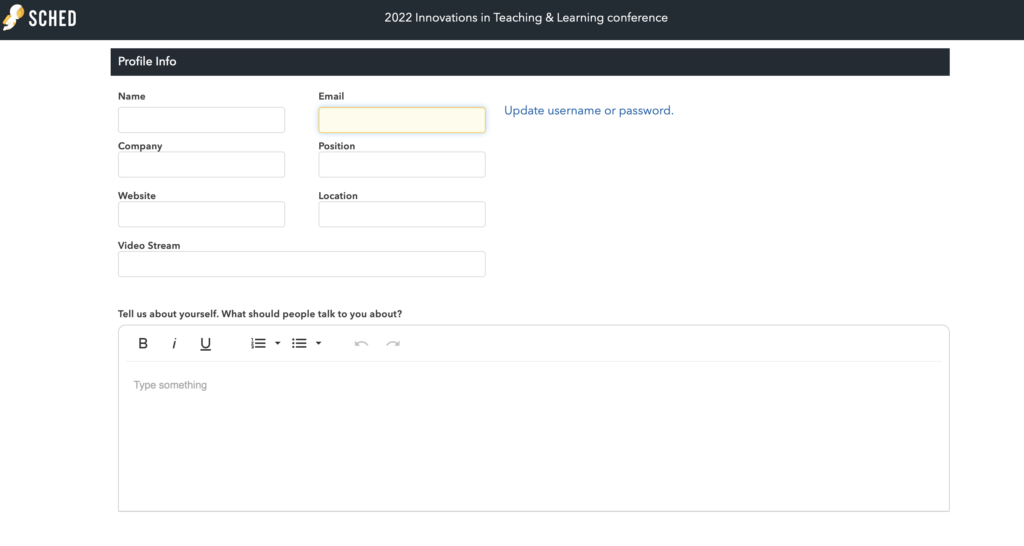Expand numbered list style dropdown arrow
The image size is (1024, 546).
[x=278, y=344]
